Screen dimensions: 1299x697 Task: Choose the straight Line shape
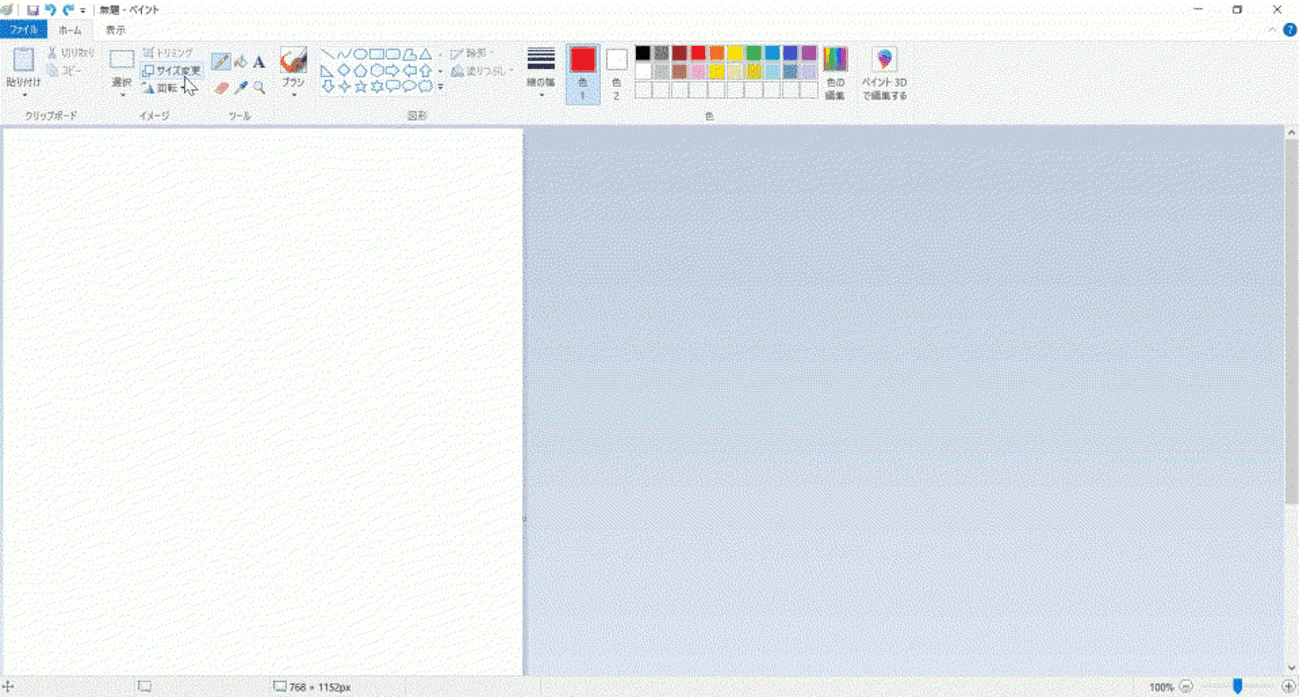pos(327,54)
